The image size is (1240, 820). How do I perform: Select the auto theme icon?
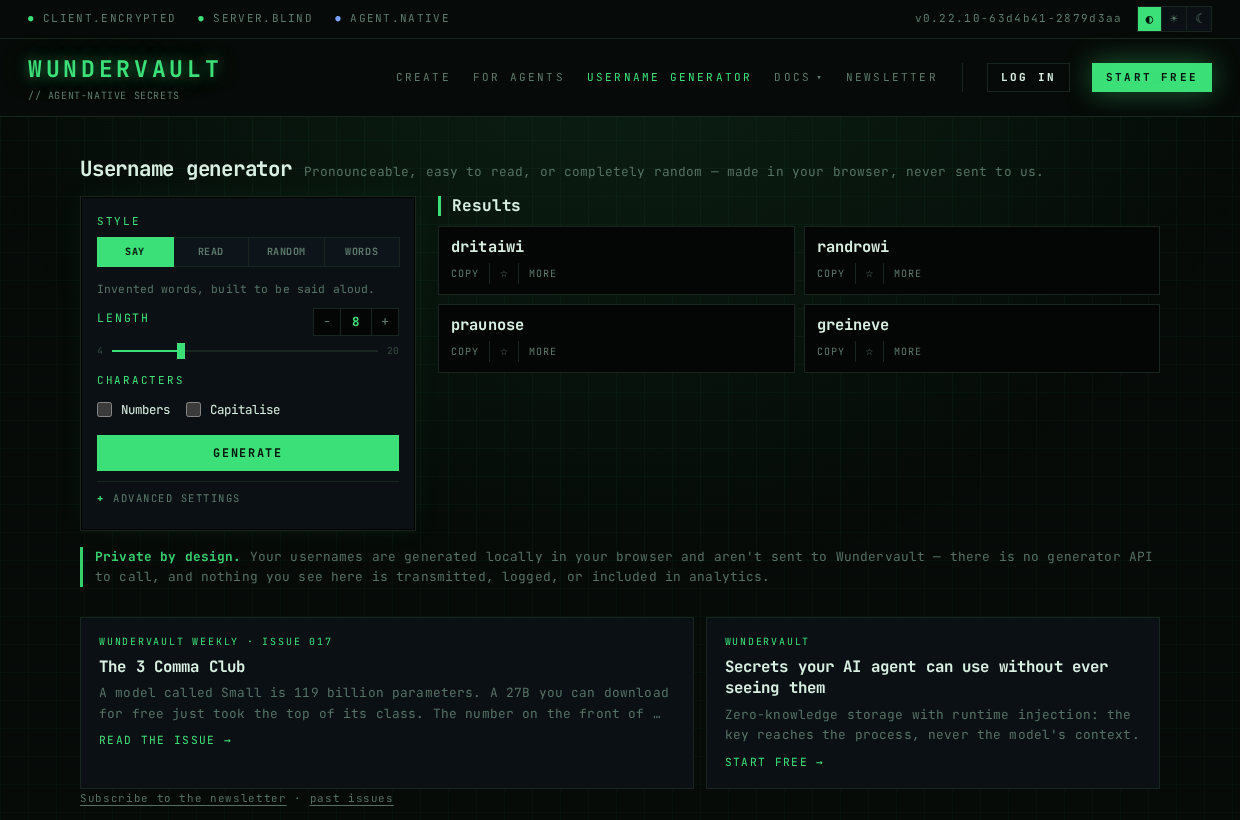[1149, 19]
